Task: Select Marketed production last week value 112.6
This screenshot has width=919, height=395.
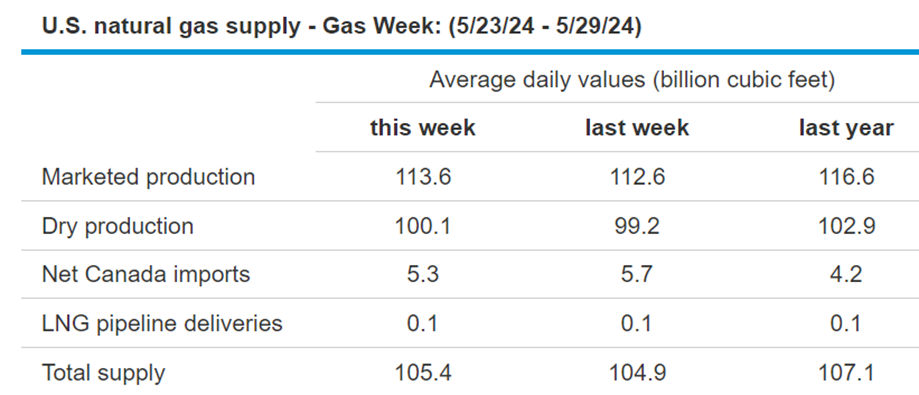Action: 637,176
